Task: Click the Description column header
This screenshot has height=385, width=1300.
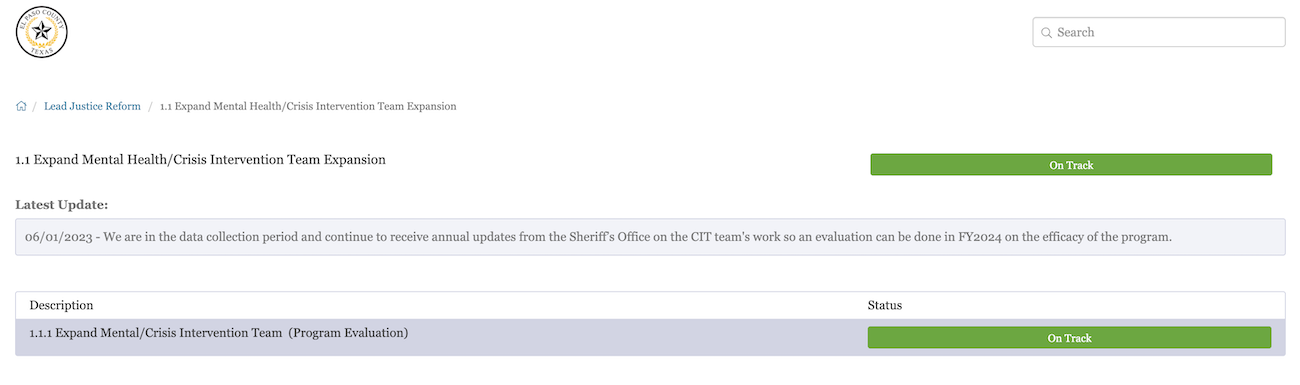Action: (61, 305)
